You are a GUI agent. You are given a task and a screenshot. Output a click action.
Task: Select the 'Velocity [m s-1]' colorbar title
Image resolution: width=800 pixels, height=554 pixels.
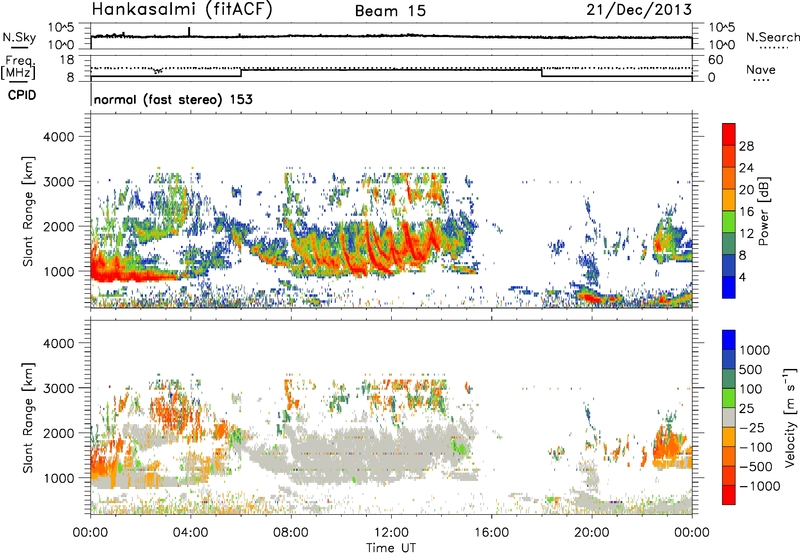pos(790,417)
